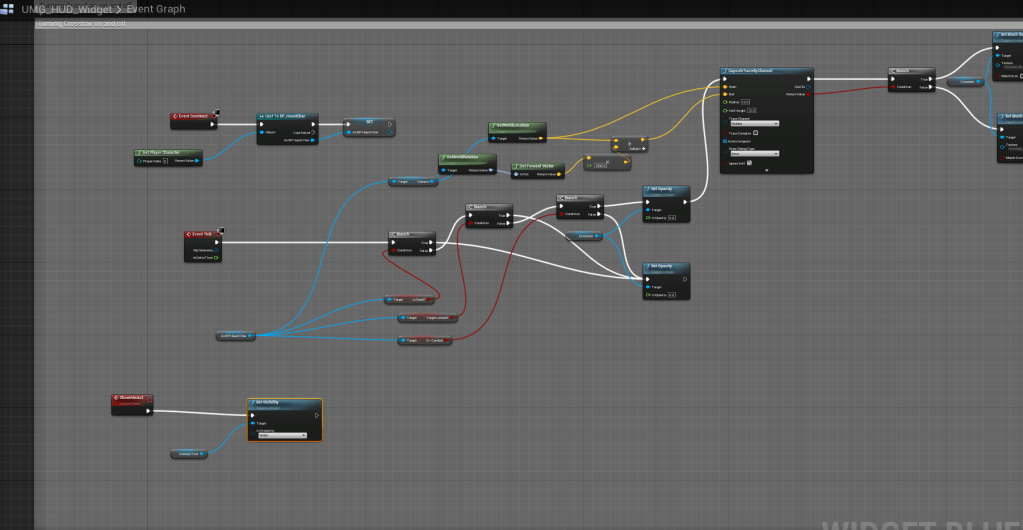This screenshot has height=530, width=1023.
Task: Open the InVisibility dropdown on Set Visibility
Action: [282, 435]
